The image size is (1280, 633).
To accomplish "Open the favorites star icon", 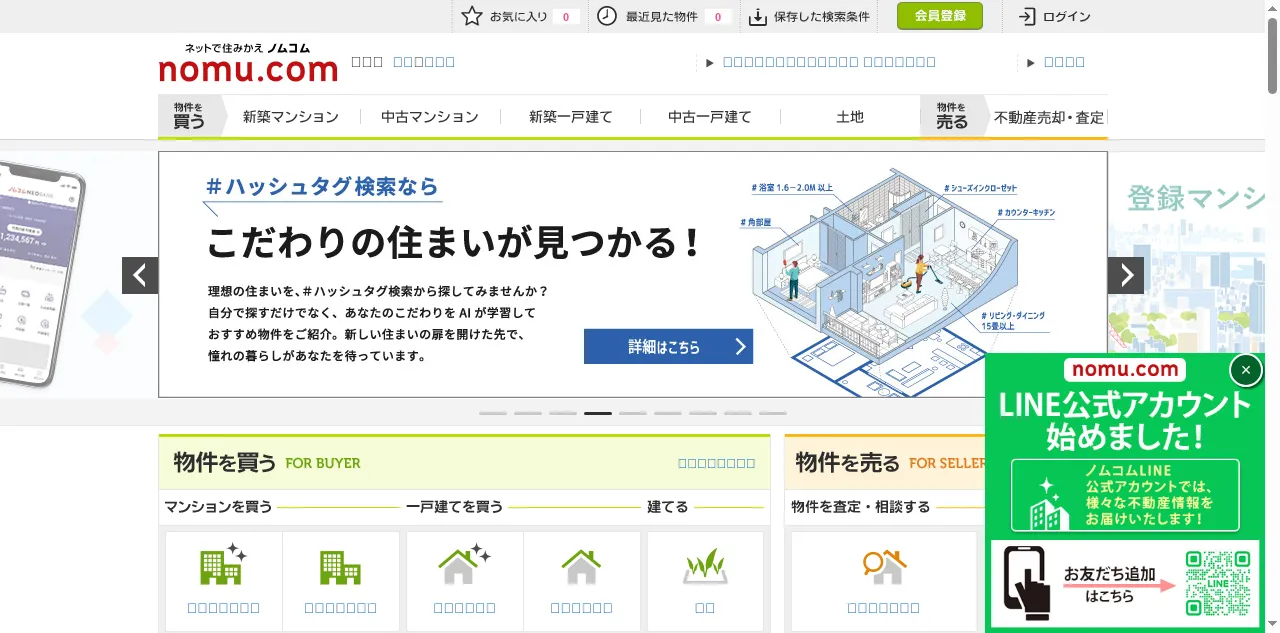I will pyautogui.click(x=472, y=16).
